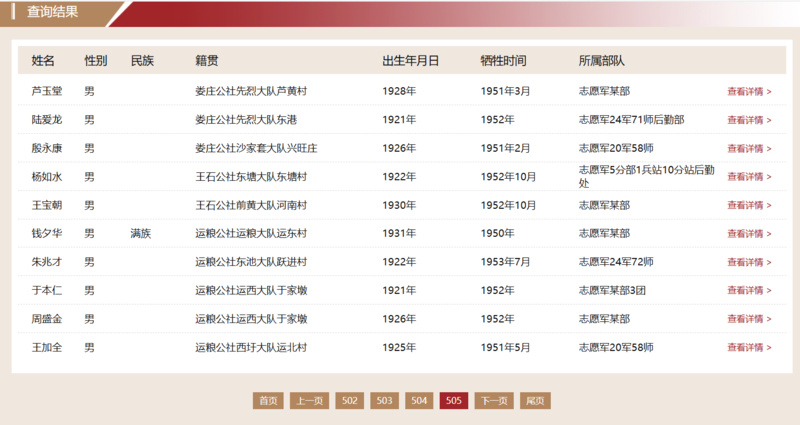Open 查看详情 for 殷永康
Viewport: 800px width, 425px height.
(749, 148)
